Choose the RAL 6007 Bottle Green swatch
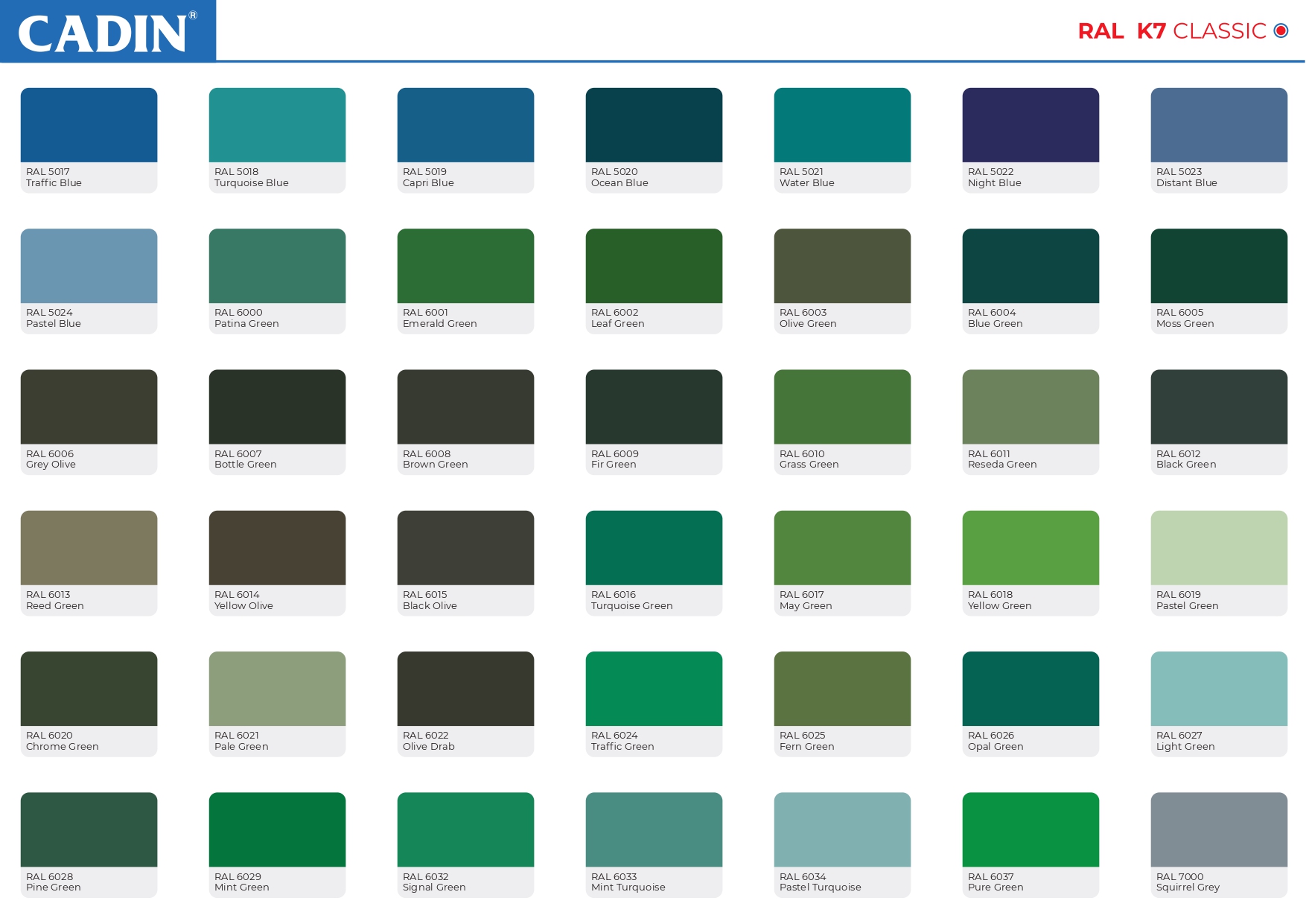 pyautogui.click(x=277, y=407)
